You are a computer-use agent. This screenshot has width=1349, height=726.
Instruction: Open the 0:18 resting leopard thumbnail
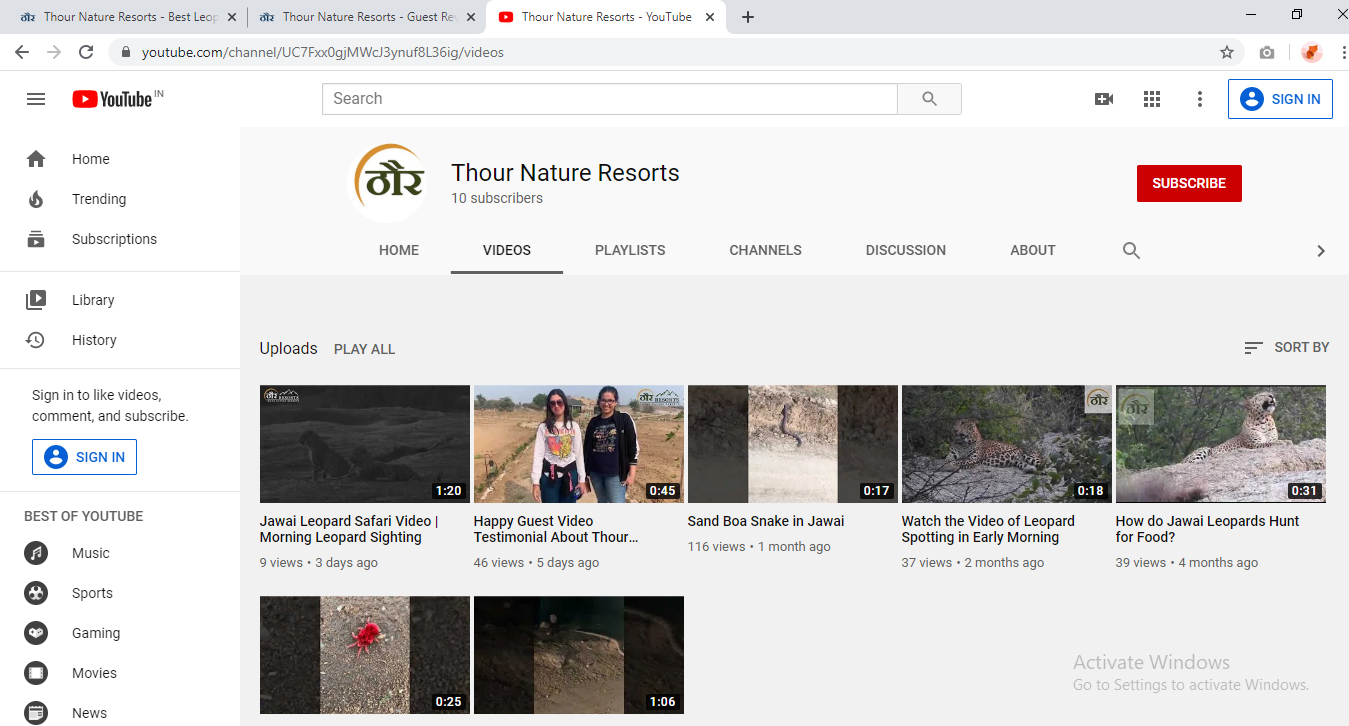pos(1007,444)
